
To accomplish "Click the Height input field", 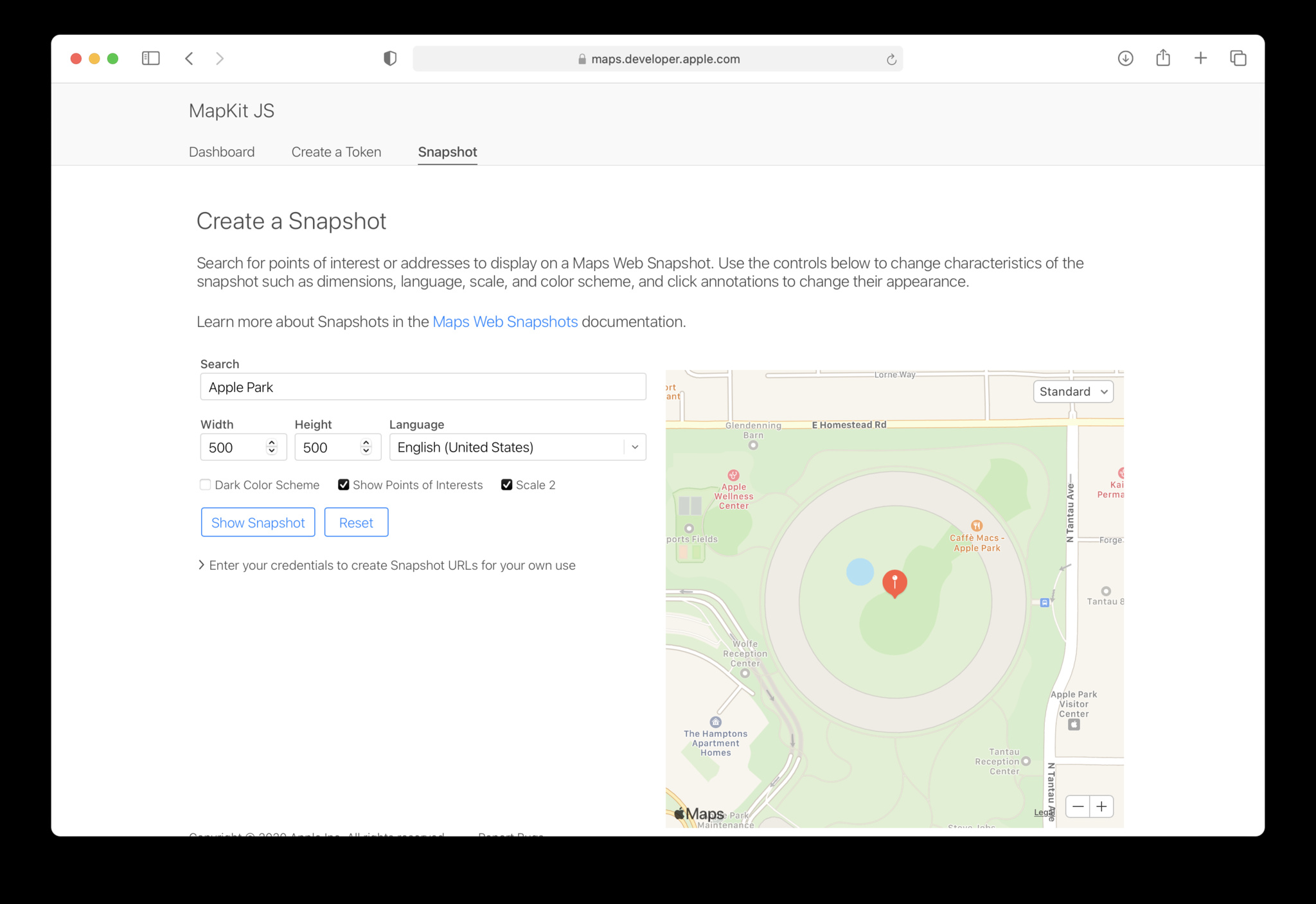I will tap(338, 447).
